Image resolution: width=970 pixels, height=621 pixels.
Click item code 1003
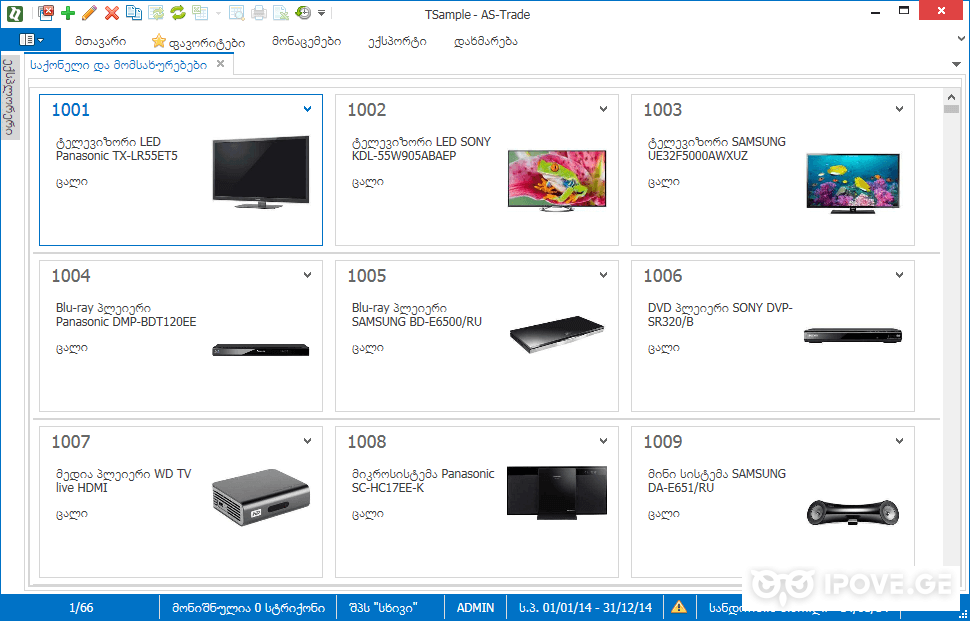click(x=663, y=110)
